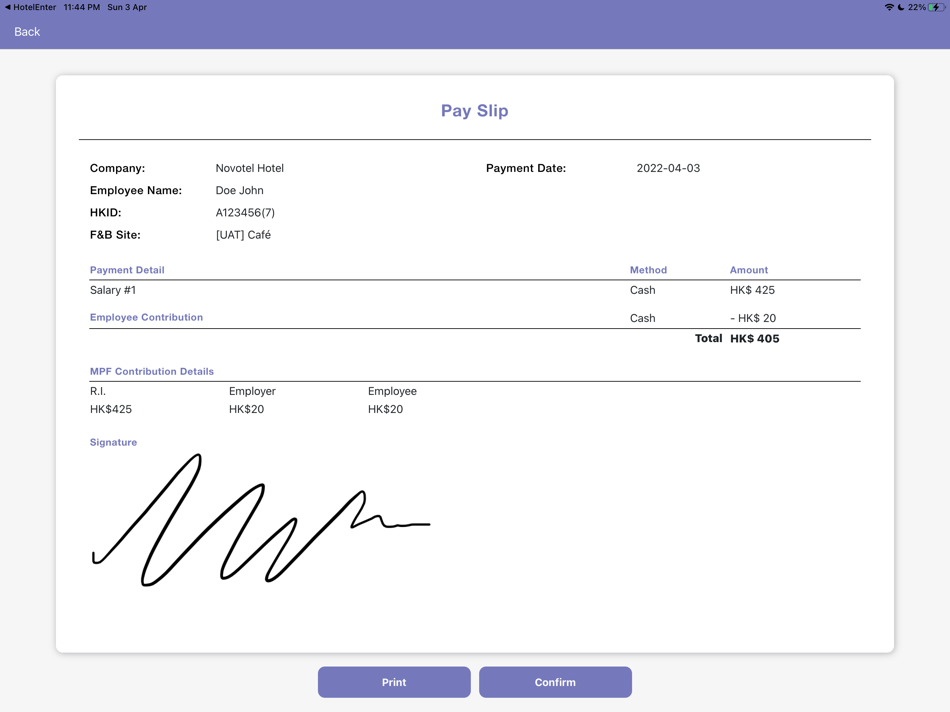Tap the Do Not Disturb moon icon
The height and width of the screenshot is (712, 950).
point(901,7)
